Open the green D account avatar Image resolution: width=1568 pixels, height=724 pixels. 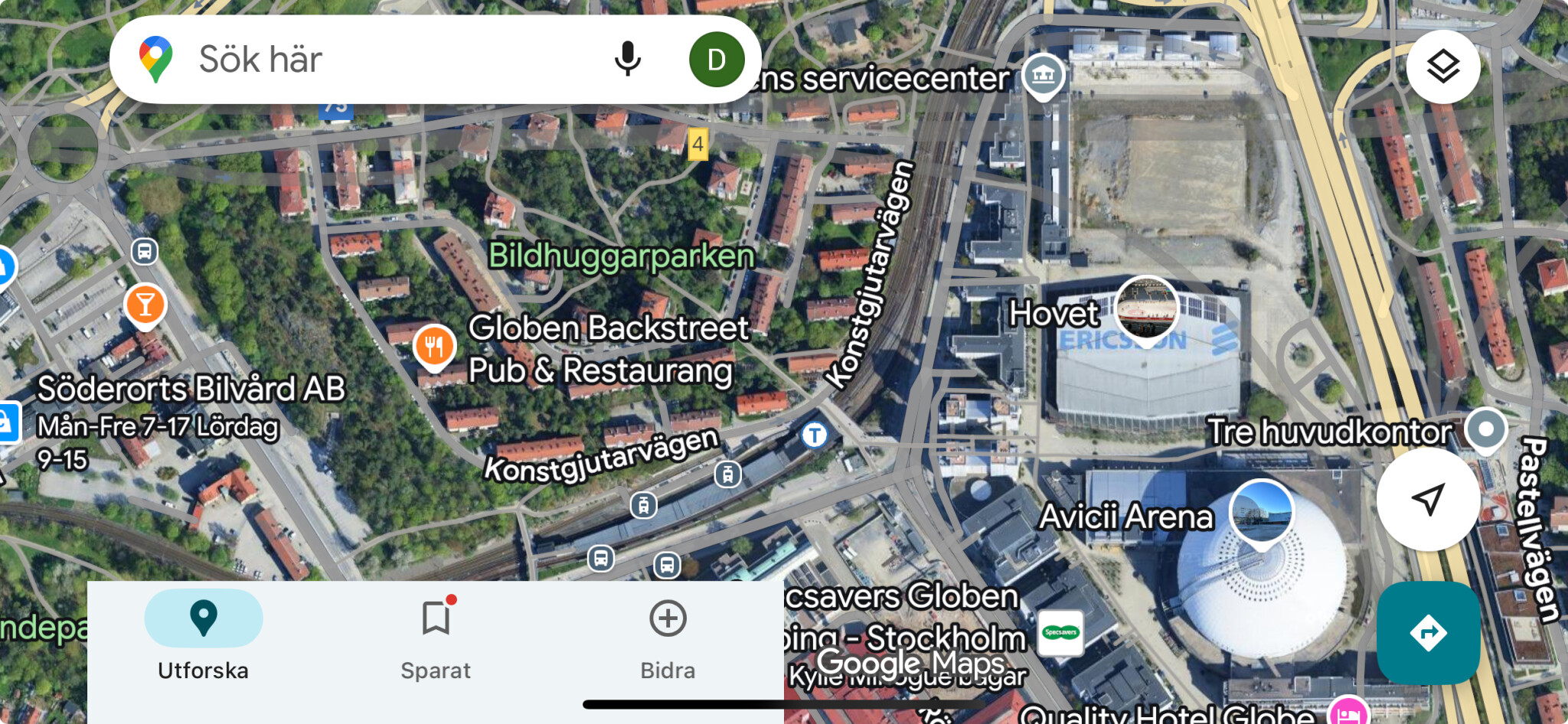[x=717, y=59]
